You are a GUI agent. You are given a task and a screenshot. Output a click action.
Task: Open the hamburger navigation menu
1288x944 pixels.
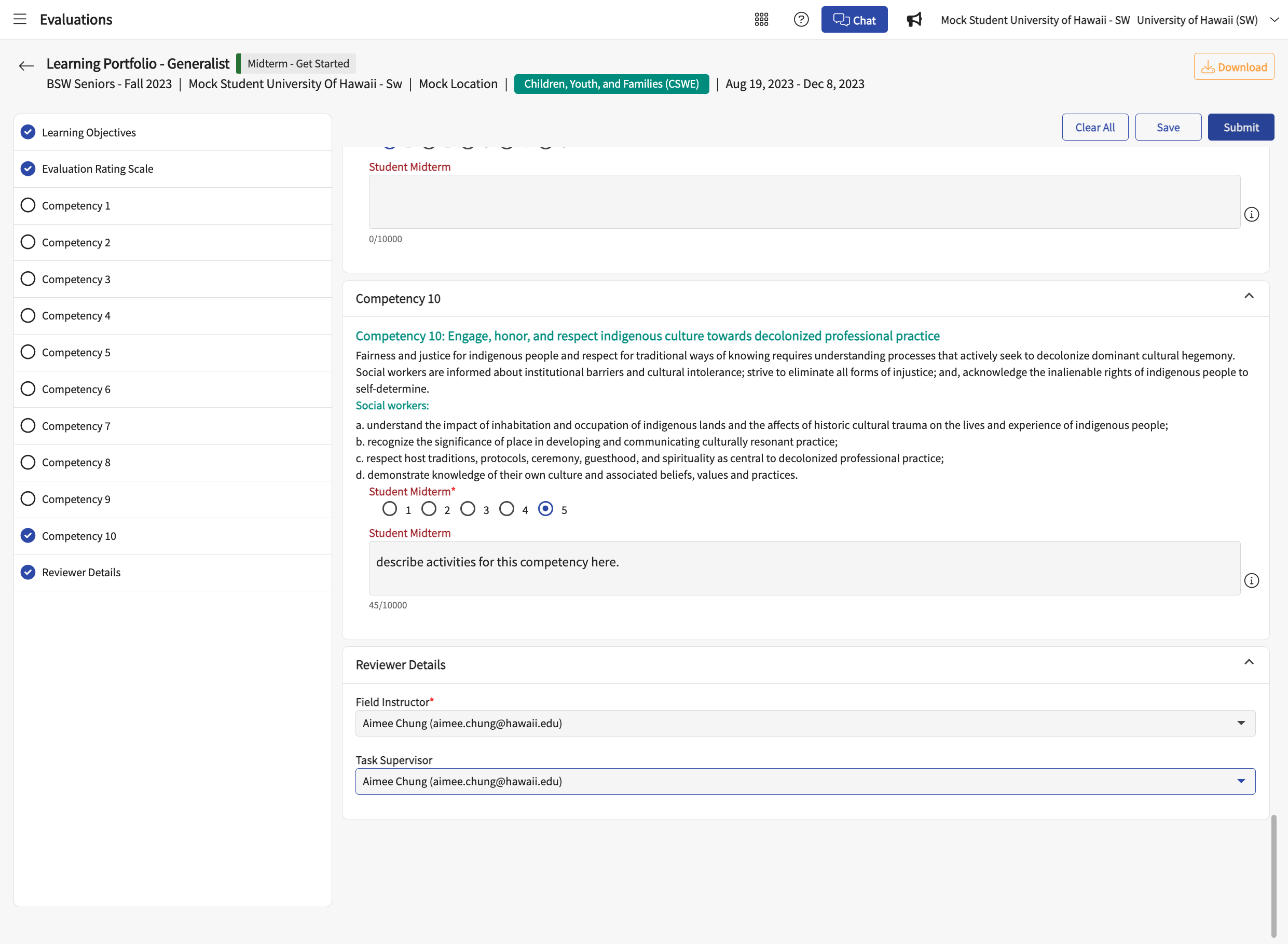pos(20,19)
